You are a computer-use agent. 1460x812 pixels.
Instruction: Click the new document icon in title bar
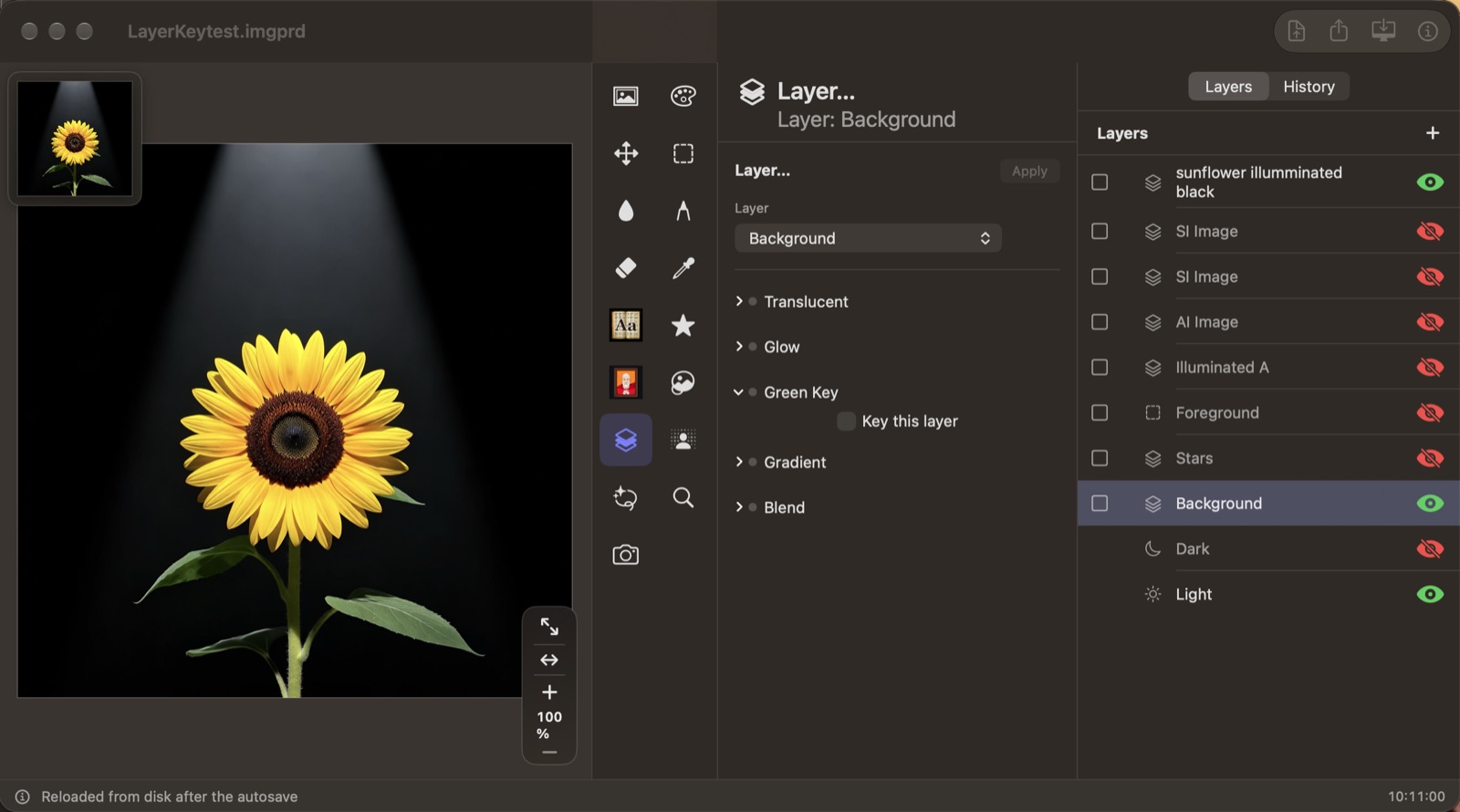click(1297, 31)
